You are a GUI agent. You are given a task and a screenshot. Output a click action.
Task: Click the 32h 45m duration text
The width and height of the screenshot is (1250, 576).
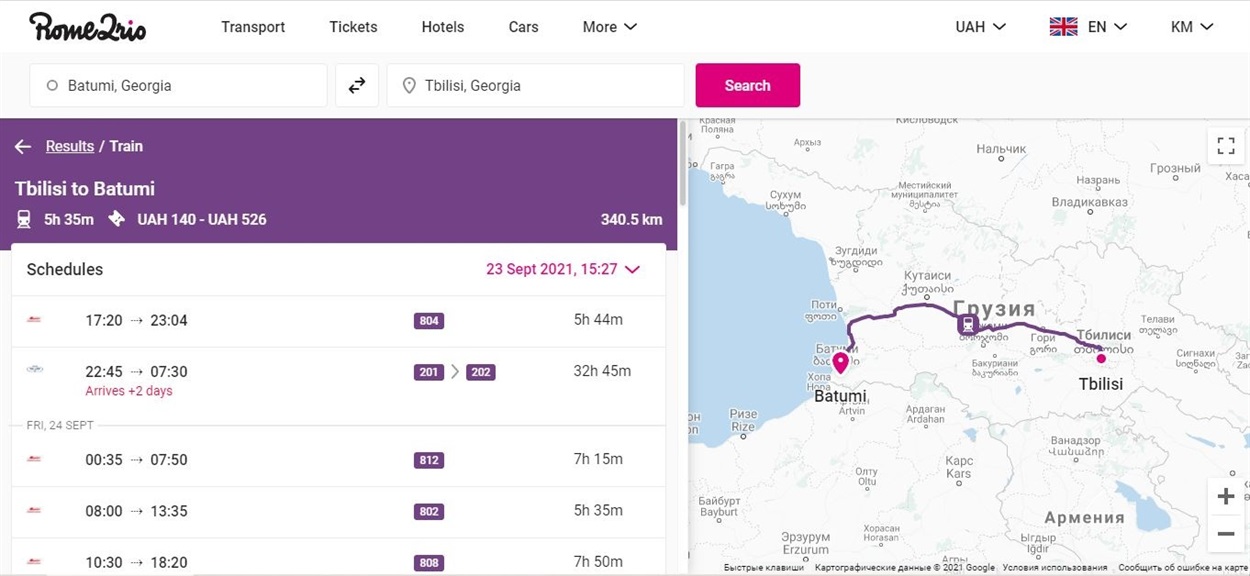click(602, 371)
